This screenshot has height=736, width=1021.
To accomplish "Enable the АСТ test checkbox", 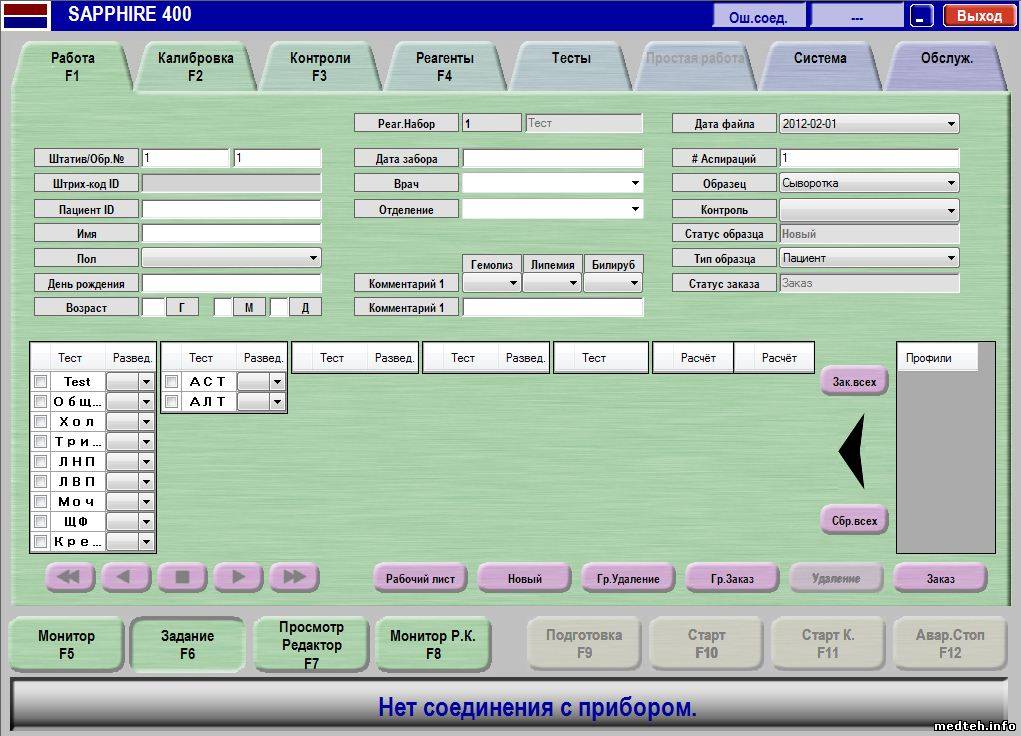I will [x=172, y=381].
